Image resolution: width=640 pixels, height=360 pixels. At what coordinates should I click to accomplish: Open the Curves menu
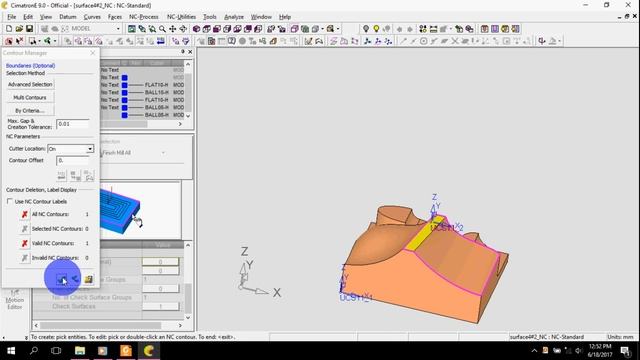(92, 17)
